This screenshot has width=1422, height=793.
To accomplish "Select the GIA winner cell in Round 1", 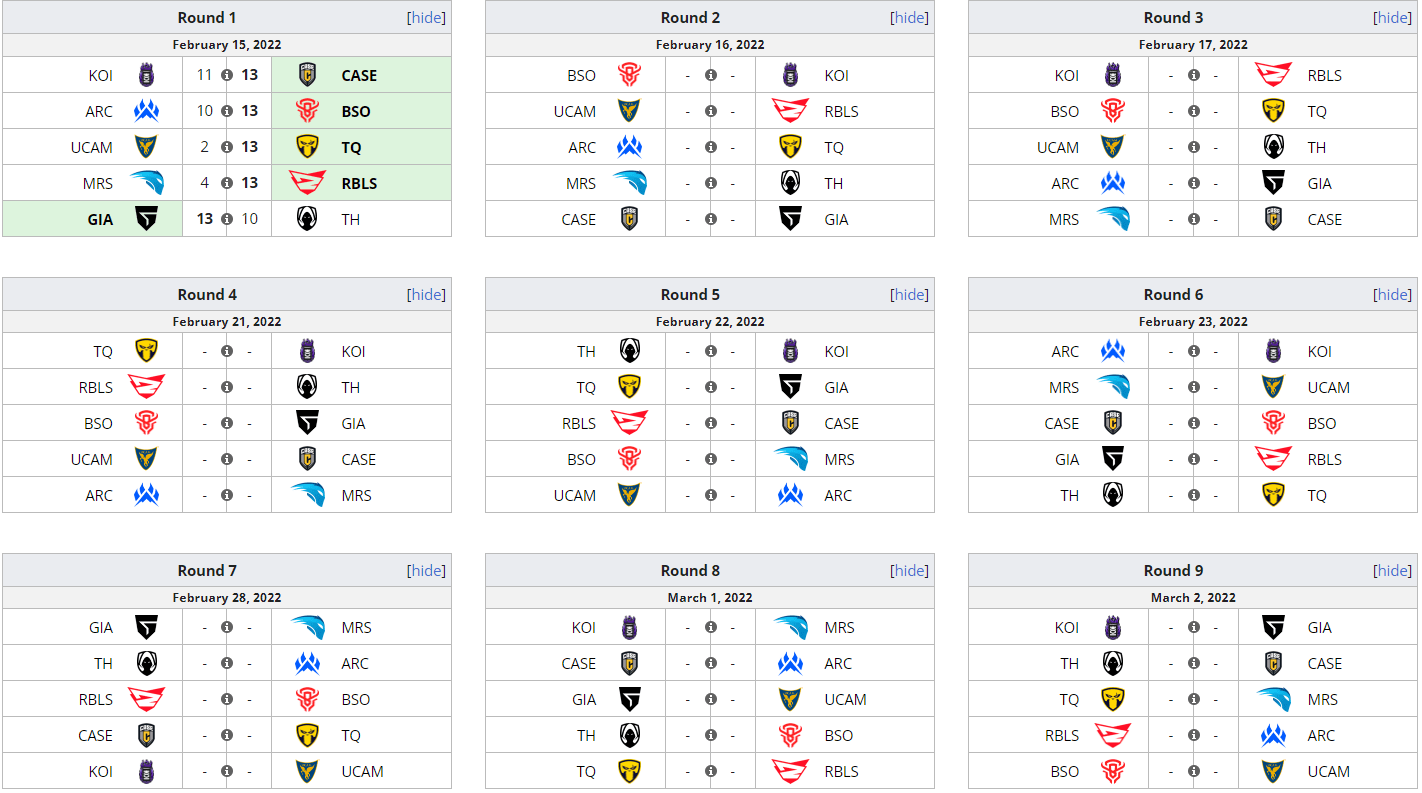I will click(x=92, y=219).
